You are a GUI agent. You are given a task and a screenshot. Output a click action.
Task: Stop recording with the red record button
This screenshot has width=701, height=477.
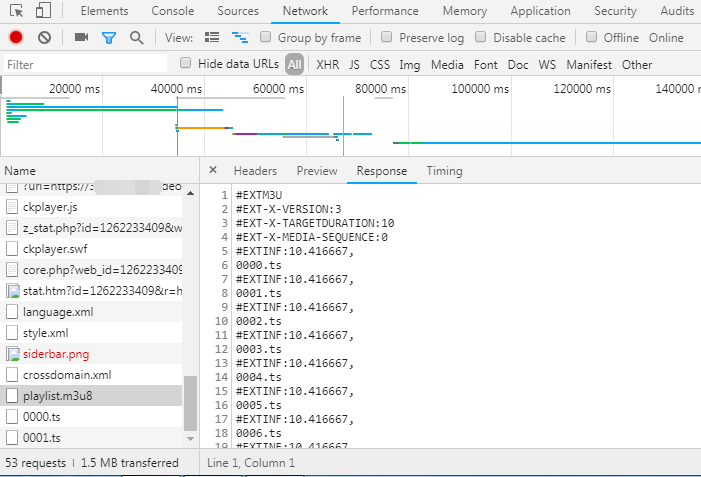tap(16, 38)
